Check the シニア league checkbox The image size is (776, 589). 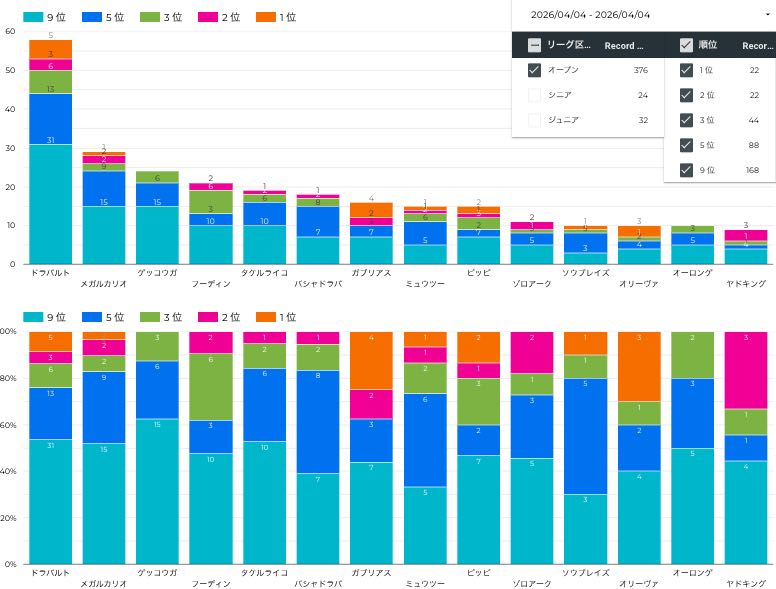[534, 95]
